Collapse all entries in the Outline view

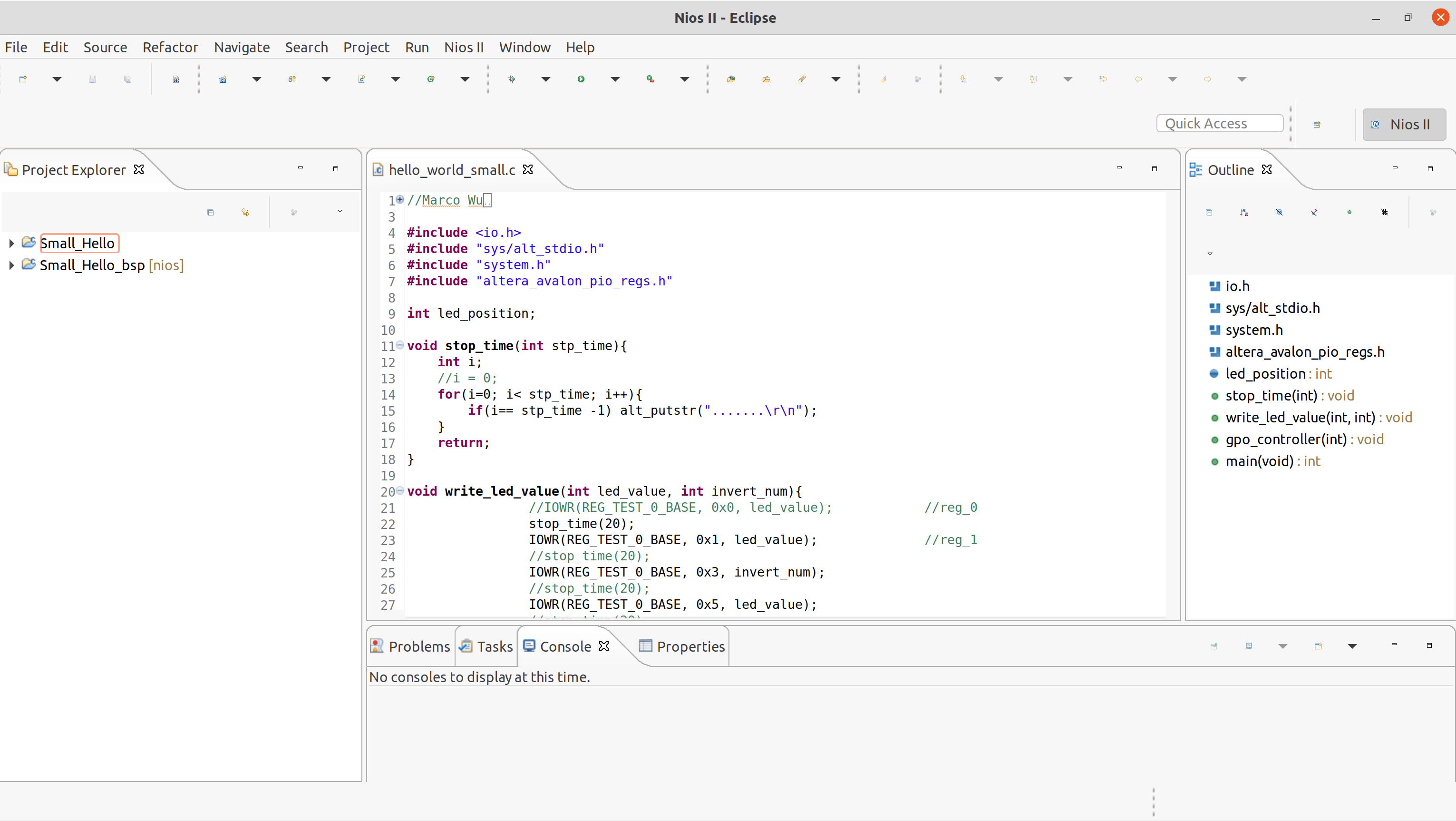pos(1210,212)
